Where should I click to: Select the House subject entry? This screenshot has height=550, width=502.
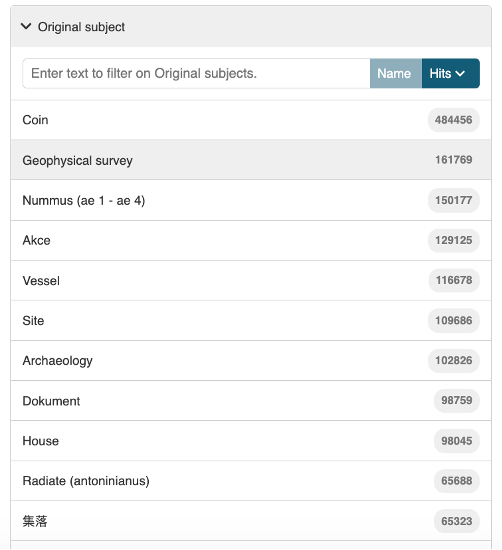click(251, 441)
